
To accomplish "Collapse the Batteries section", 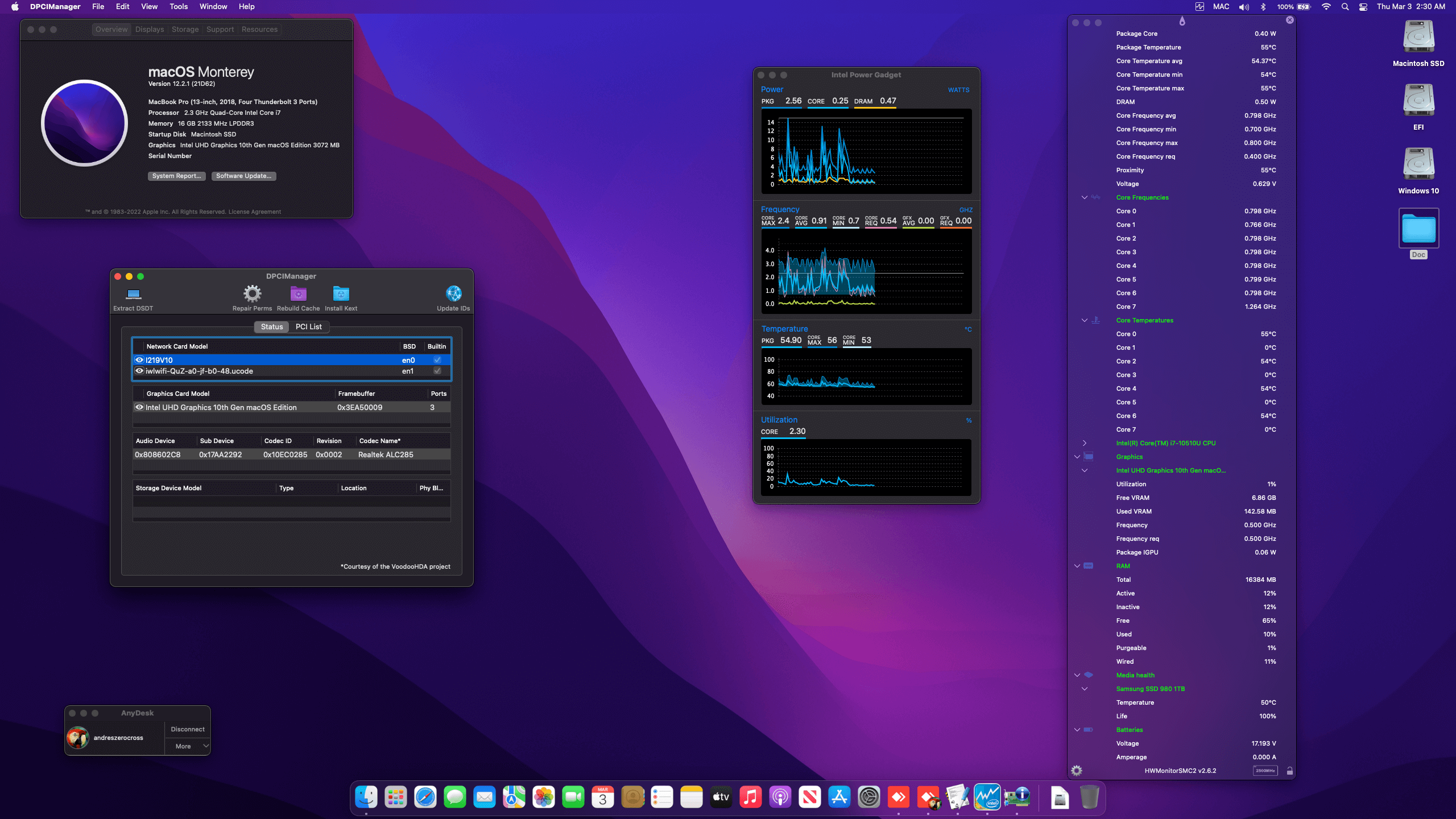I will tap(1077, 730).
